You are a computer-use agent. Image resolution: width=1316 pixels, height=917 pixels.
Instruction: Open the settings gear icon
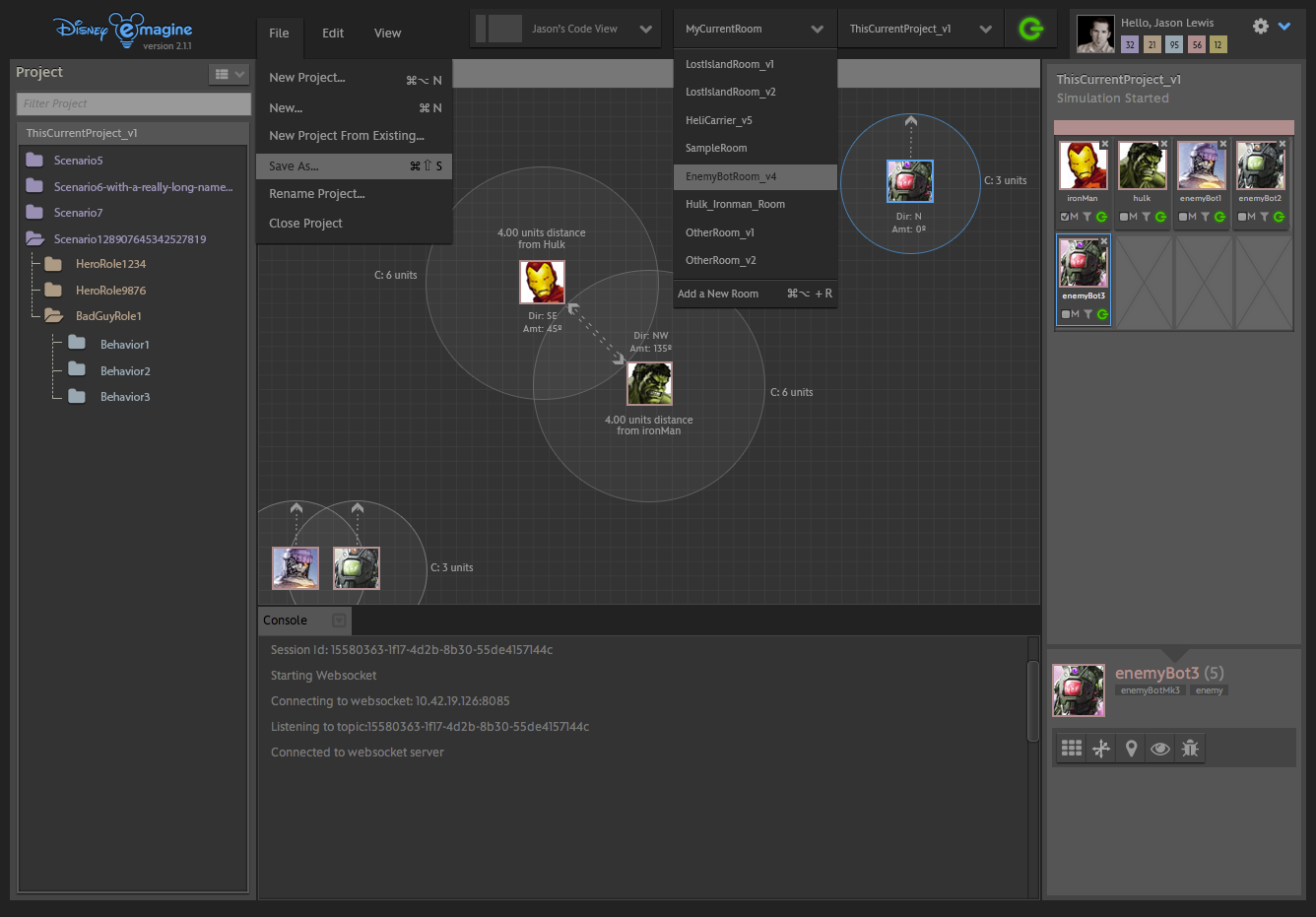coord(1261,27)
